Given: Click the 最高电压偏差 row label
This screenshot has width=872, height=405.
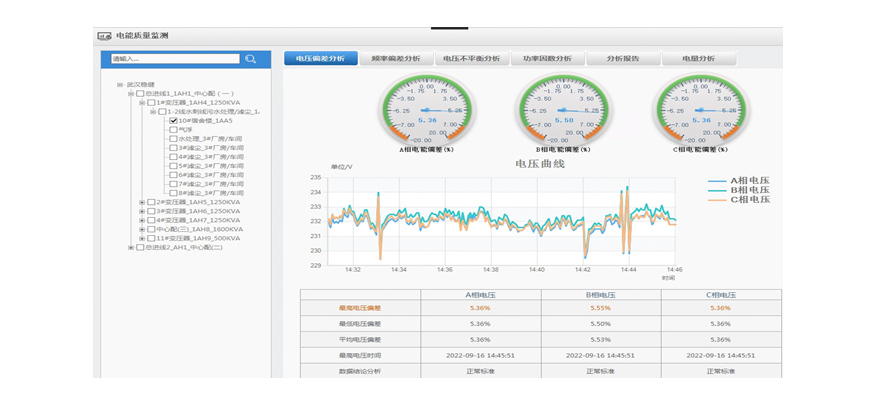Looking at the screenshot, I should pos(359,309).
